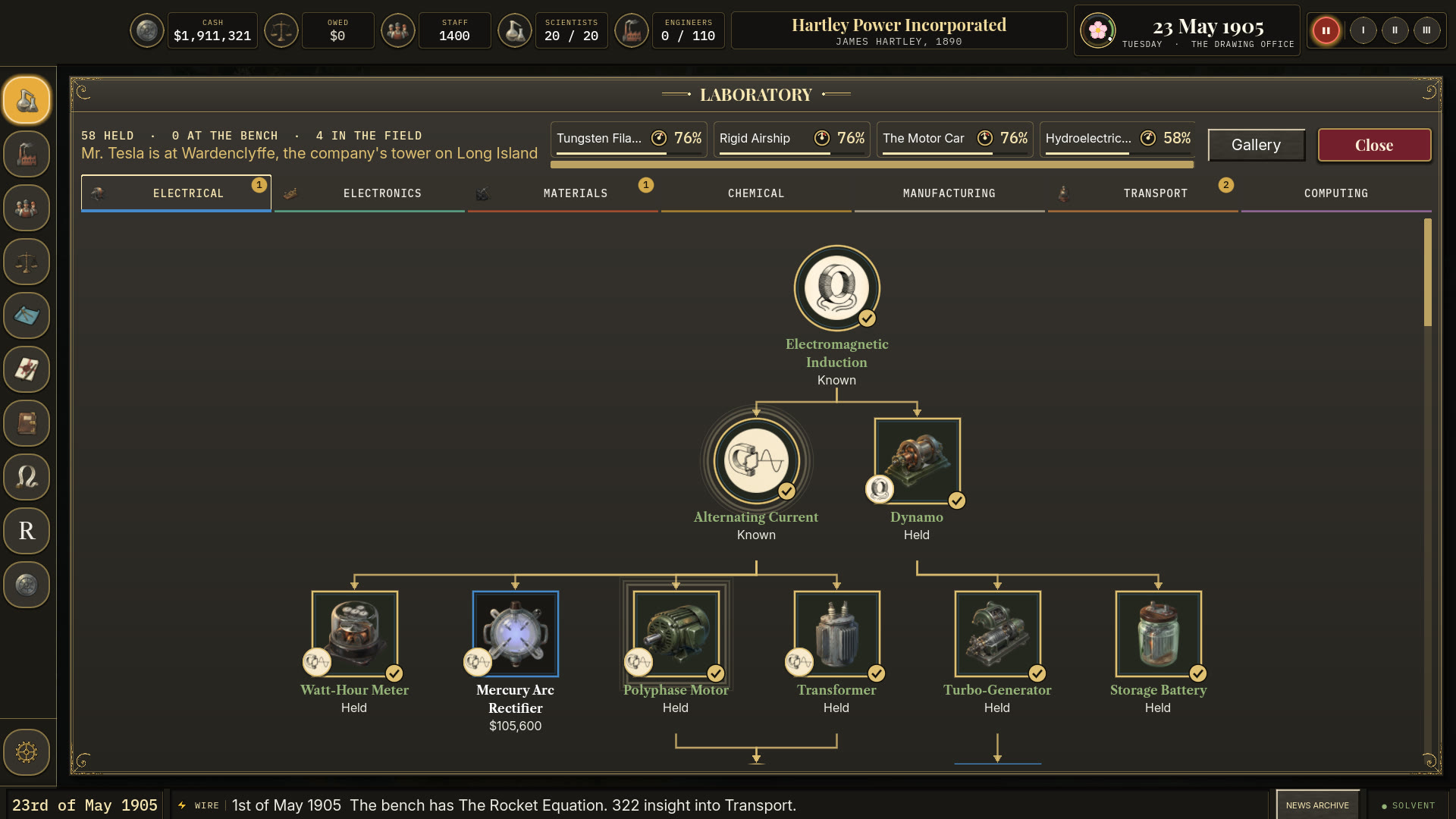Open the Gallery button
Viewport: 1456px width, 819px height.
point(1257,145)
